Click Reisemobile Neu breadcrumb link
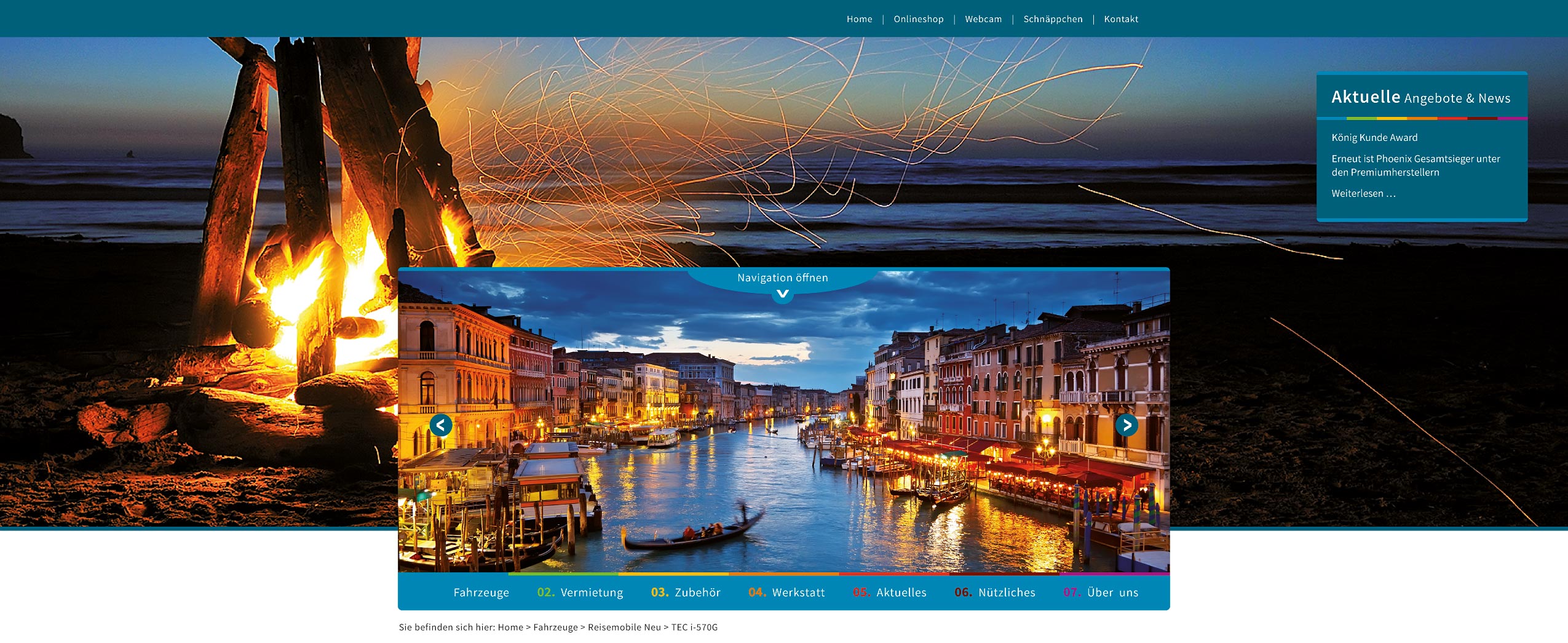The width and height of the screenshot is (1568, 643). click(x=624, y=628)
